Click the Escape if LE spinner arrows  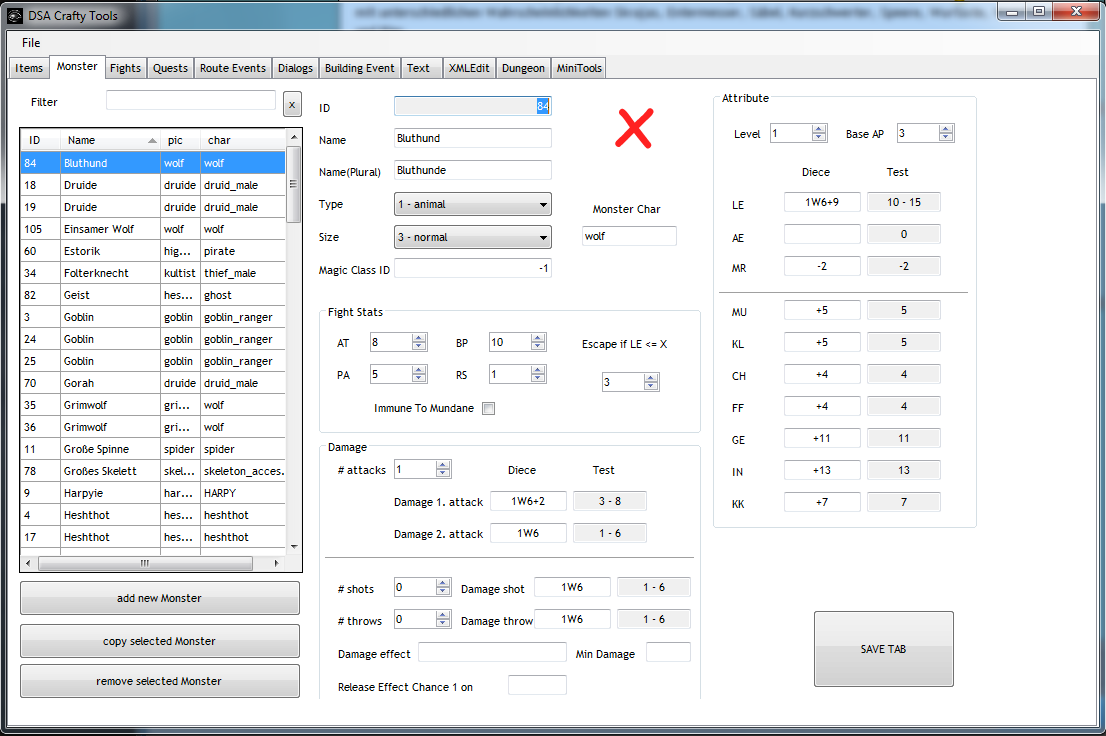651,382
